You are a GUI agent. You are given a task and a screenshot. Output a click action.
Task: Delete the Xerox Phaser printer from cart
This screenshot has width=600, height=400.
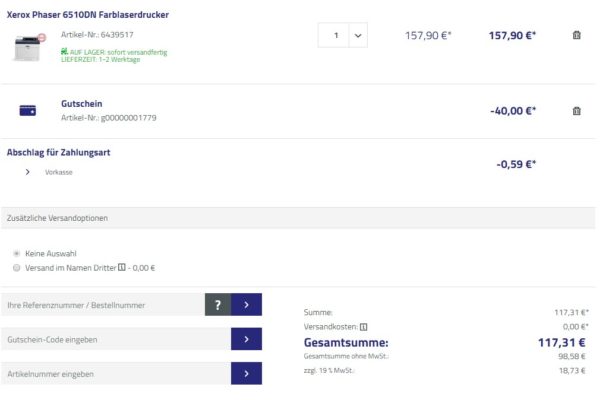click(576, 36)
